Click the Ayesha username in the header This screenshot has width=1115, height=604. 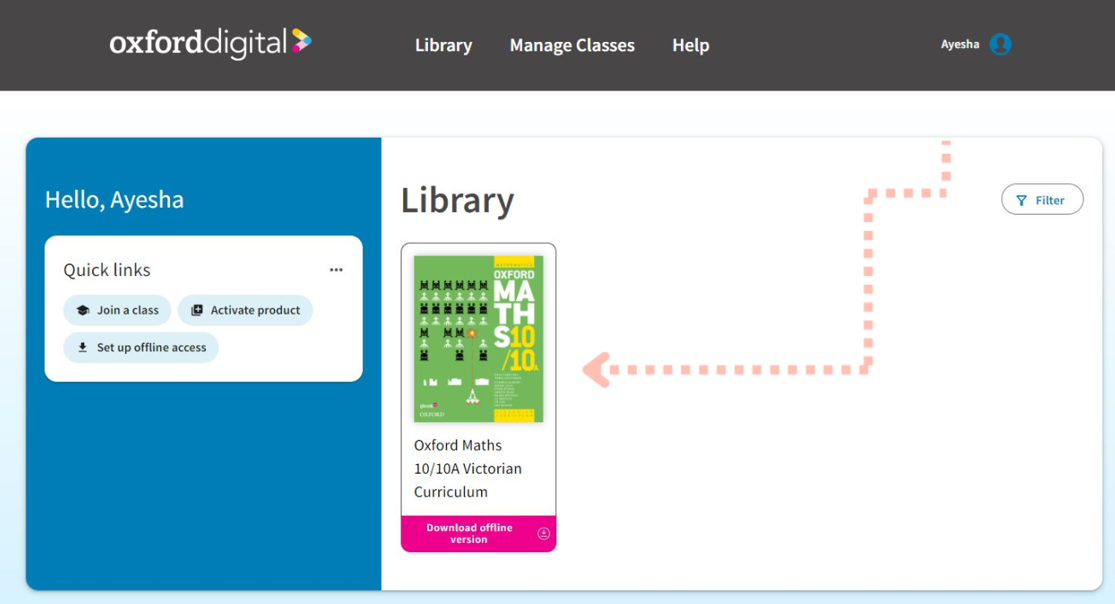(960, 44)
